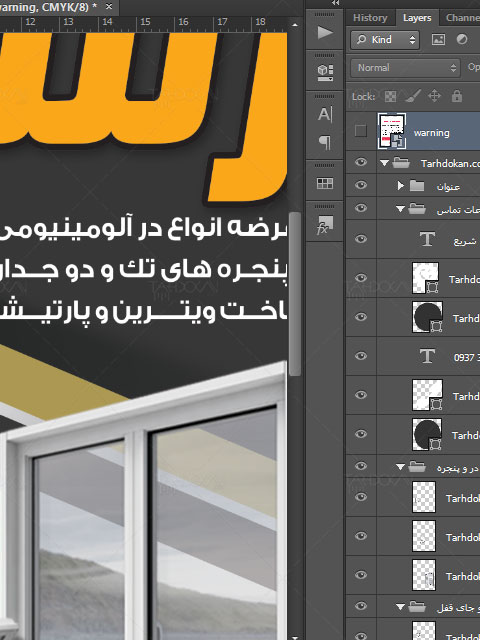Collapse the جای قفل group
Screen dimensions: 480x640
coord(400,607)
